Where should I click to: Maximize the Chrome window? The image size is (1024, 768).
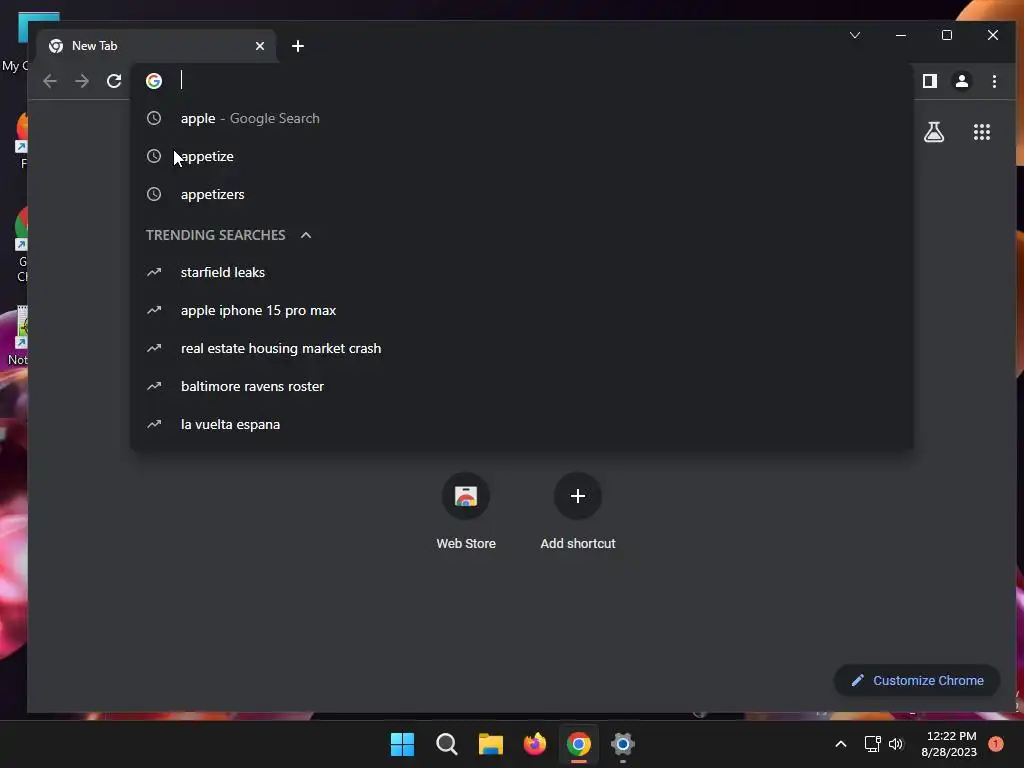pos(947,35)
